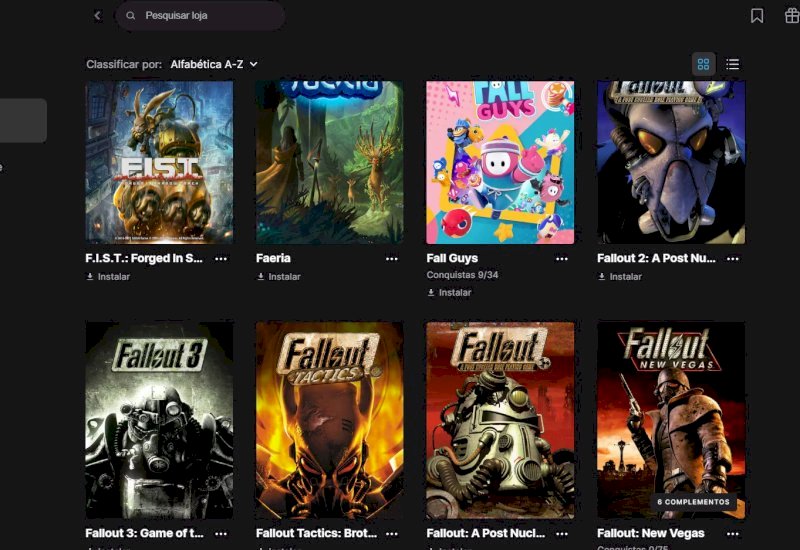The height and width of the screenshot is (550, 800).
Task: Open the three-dot menu for Faeria
Action: click(x=392, y=258)
